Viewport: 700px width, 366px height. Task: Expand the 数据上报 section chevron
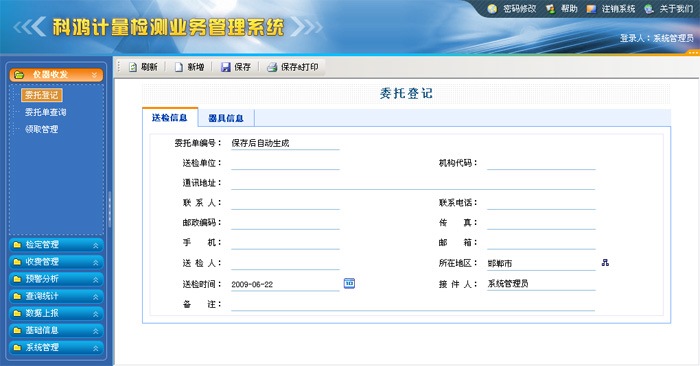point(96,314)
